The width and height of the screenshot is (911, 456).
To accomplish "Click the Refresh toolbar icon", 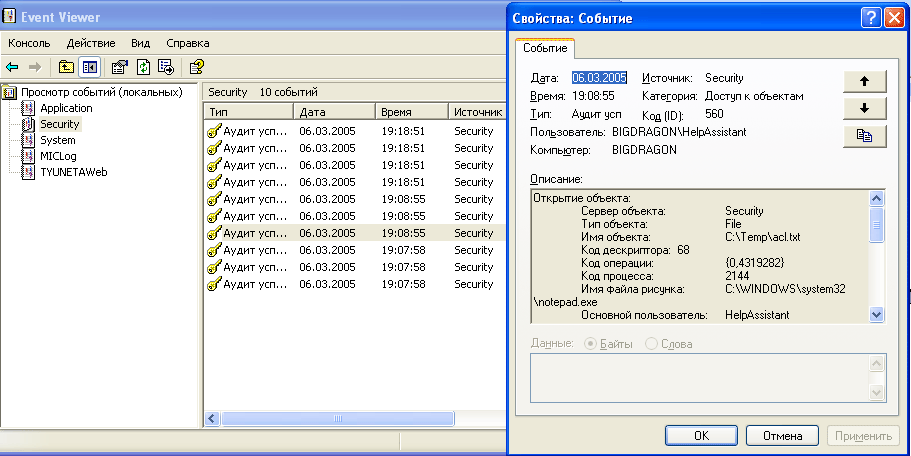I will coord(144,67).
